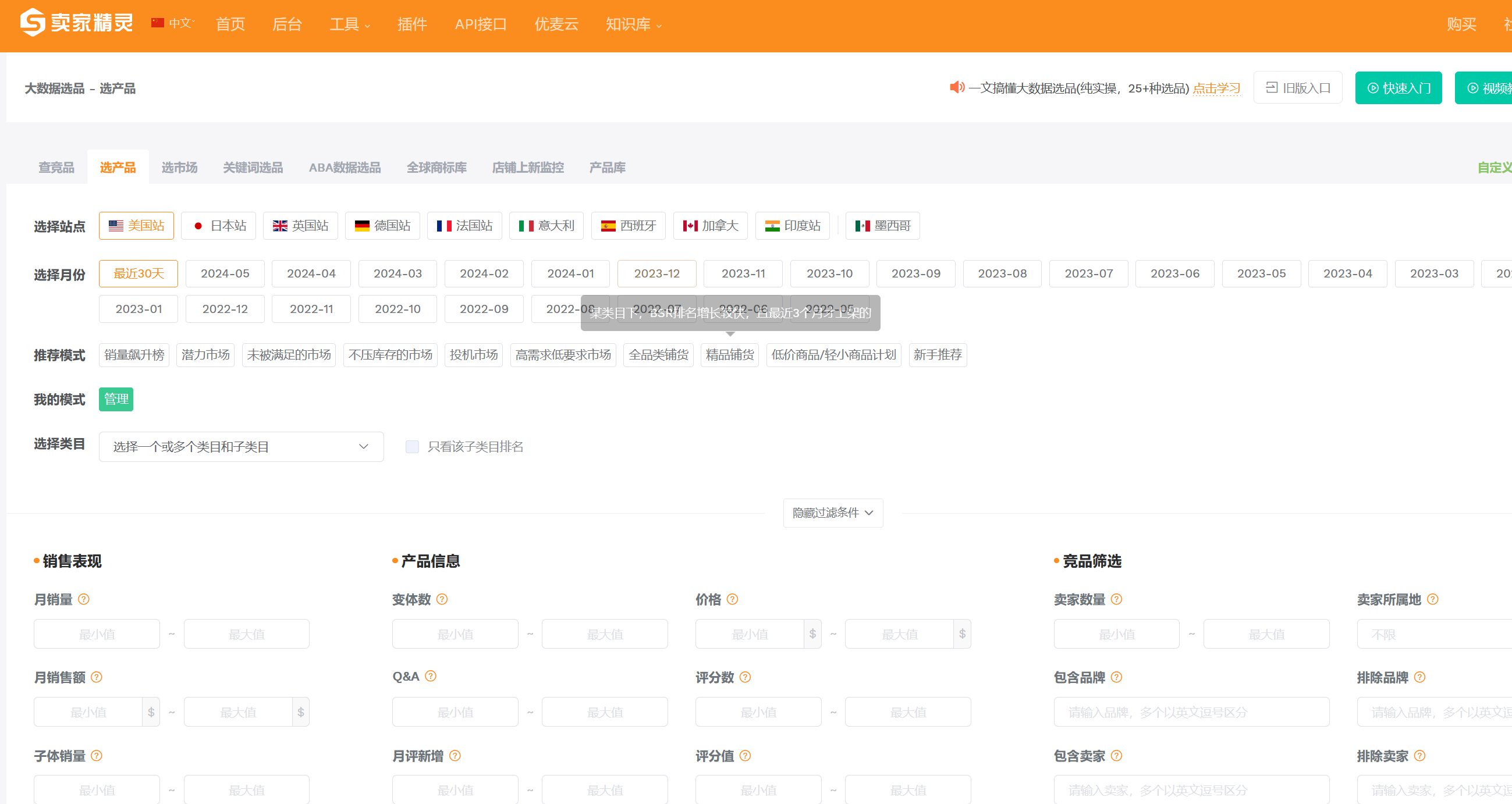The width and height of the screenshot is (1512, 804).
Task: Switch to 关键词选品 tab
Action: click(253, 168)
